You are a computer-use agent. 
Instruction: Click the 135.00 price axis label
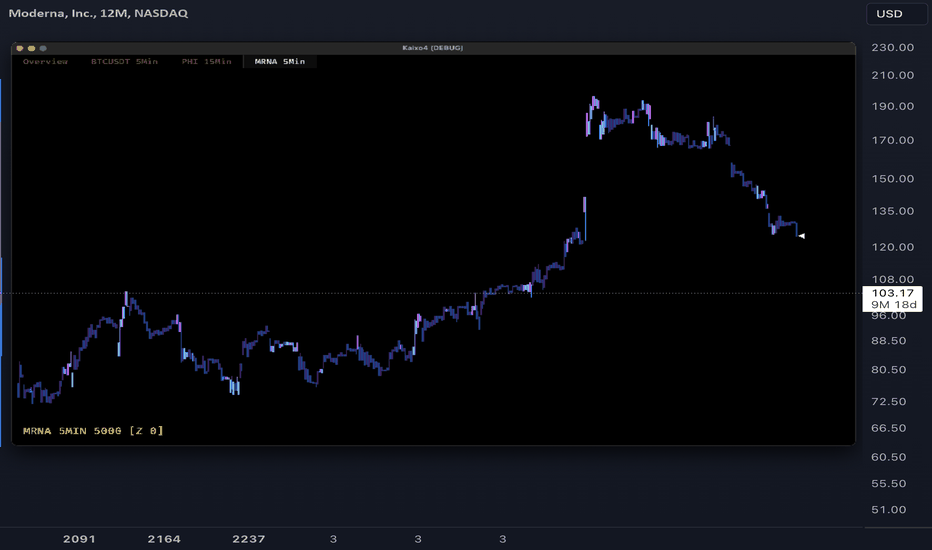892,211
